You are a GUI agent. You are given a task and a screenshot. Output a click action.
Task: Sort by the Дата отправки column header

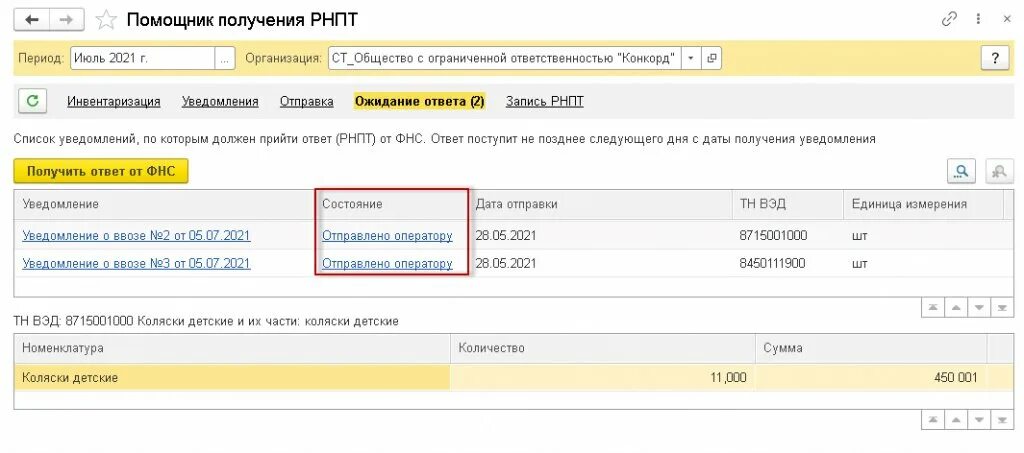click(600, 204)
